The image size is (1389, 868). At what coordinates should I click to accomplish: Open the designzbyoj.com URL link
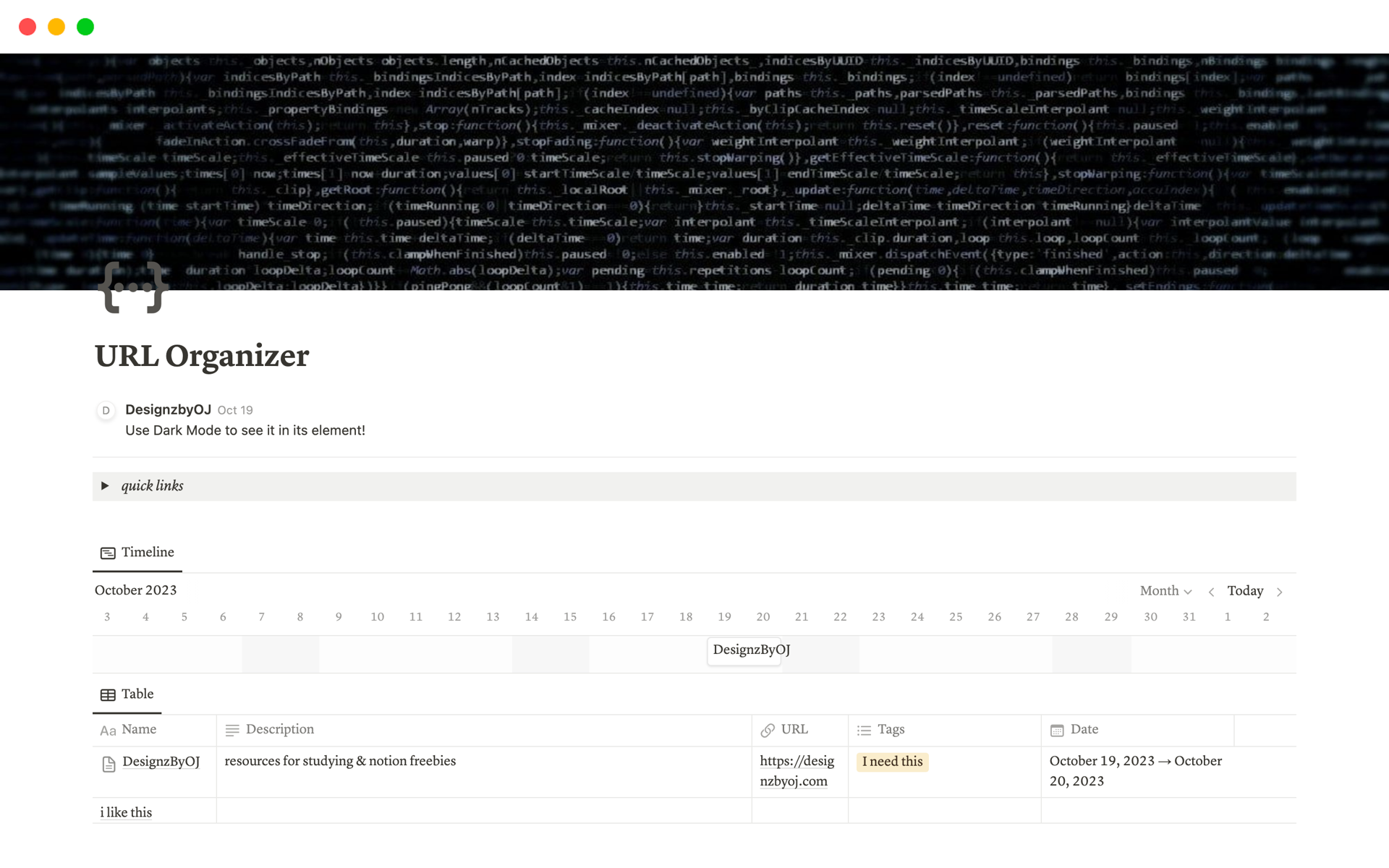click(797, 771)
